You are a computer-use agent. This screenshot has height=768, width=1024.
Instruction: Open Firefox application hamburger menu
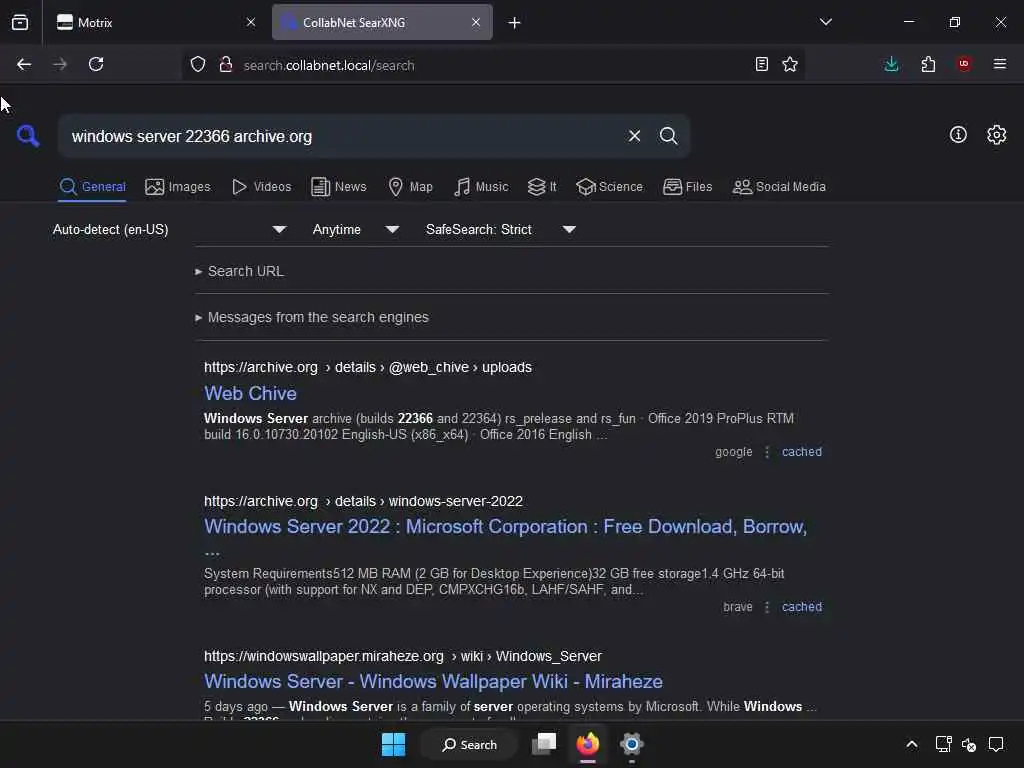[1000, 64]
